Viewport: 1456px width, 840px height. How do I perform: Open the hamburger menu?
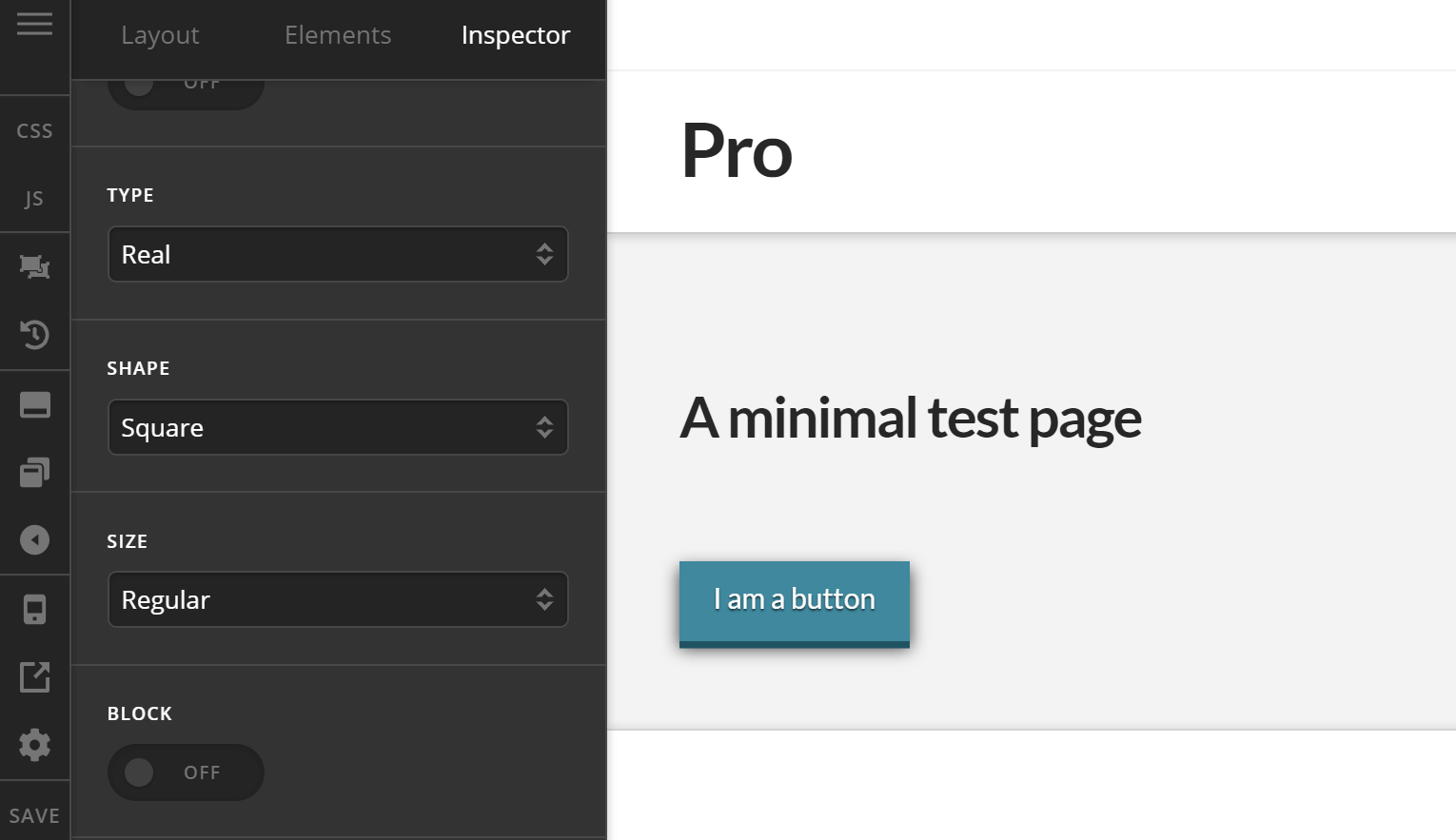[x=35, y=24]
